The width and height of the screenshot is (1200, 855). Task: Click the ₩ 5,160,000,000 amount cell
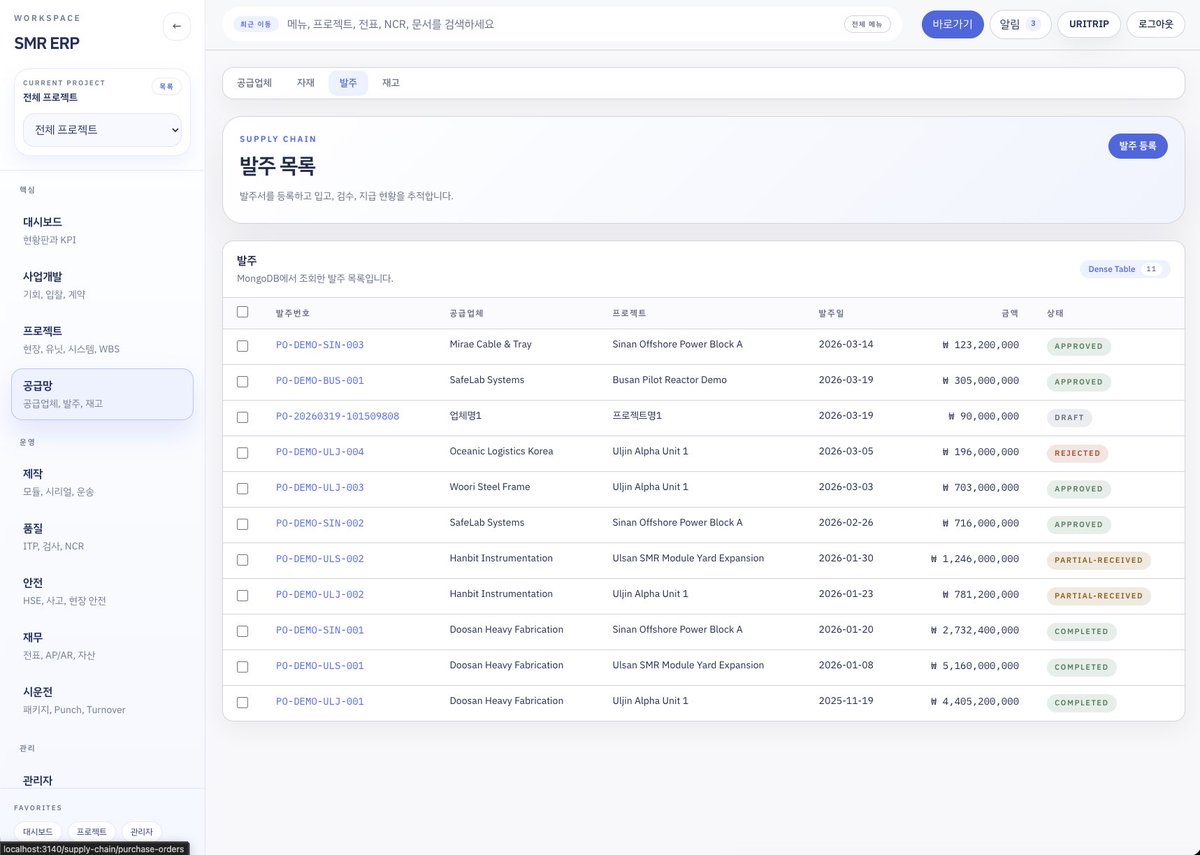coord(974,666)
